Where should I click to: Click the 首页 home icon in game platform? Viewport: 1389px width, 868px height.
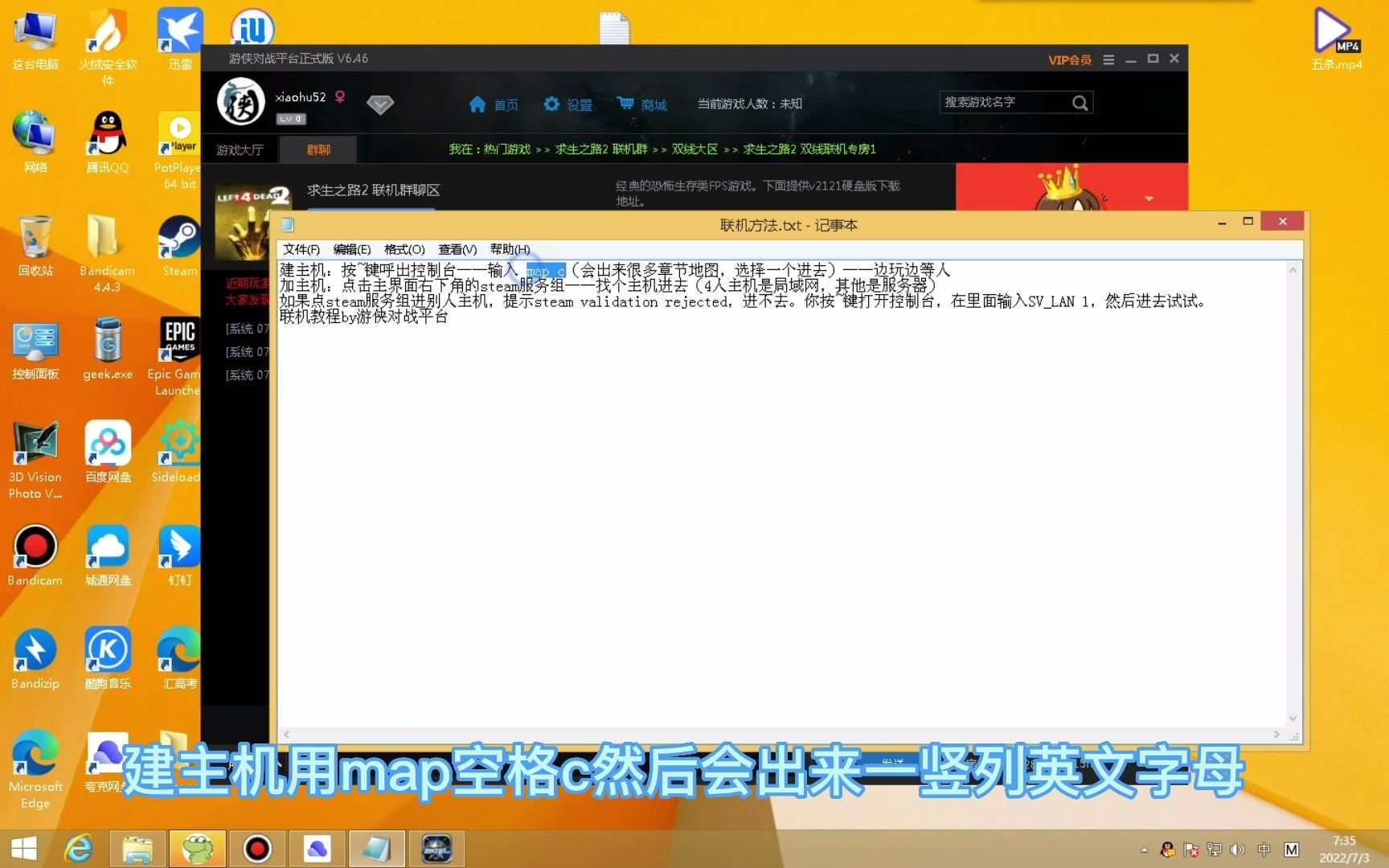point(494,104)
